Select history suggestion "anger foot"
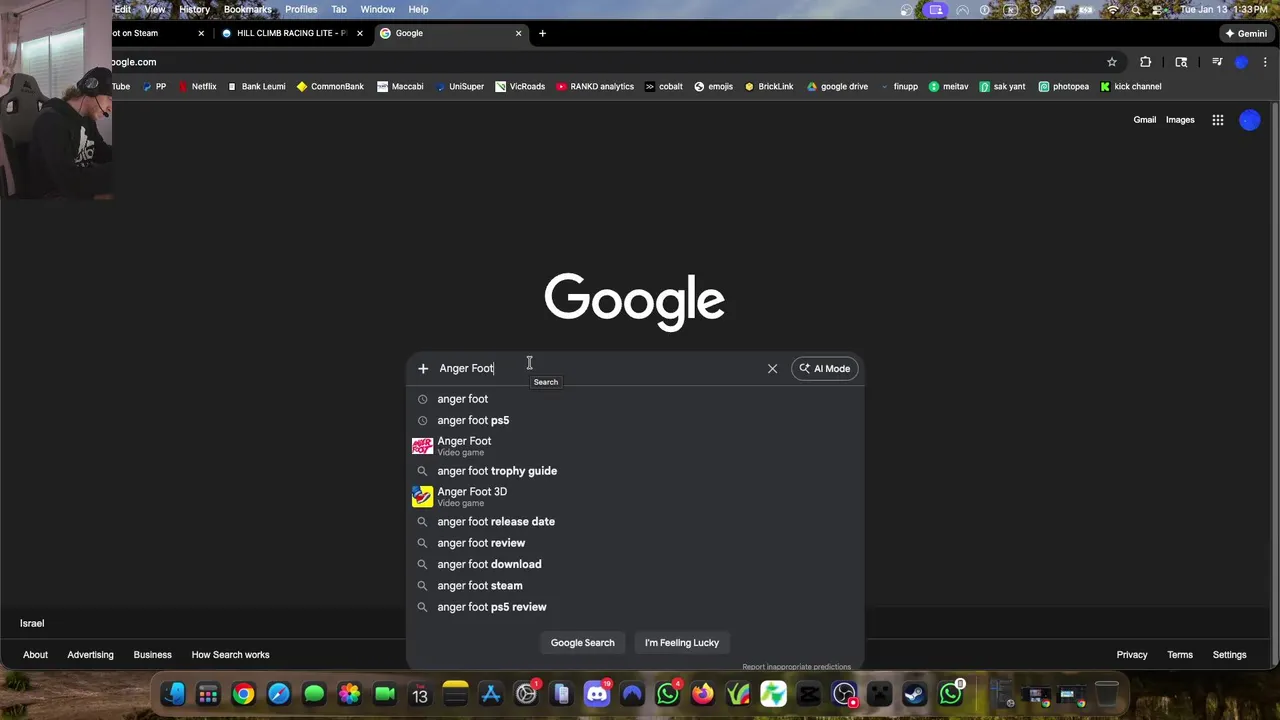The width and height of the screenshot is (1280, 720). pos(635,399)
